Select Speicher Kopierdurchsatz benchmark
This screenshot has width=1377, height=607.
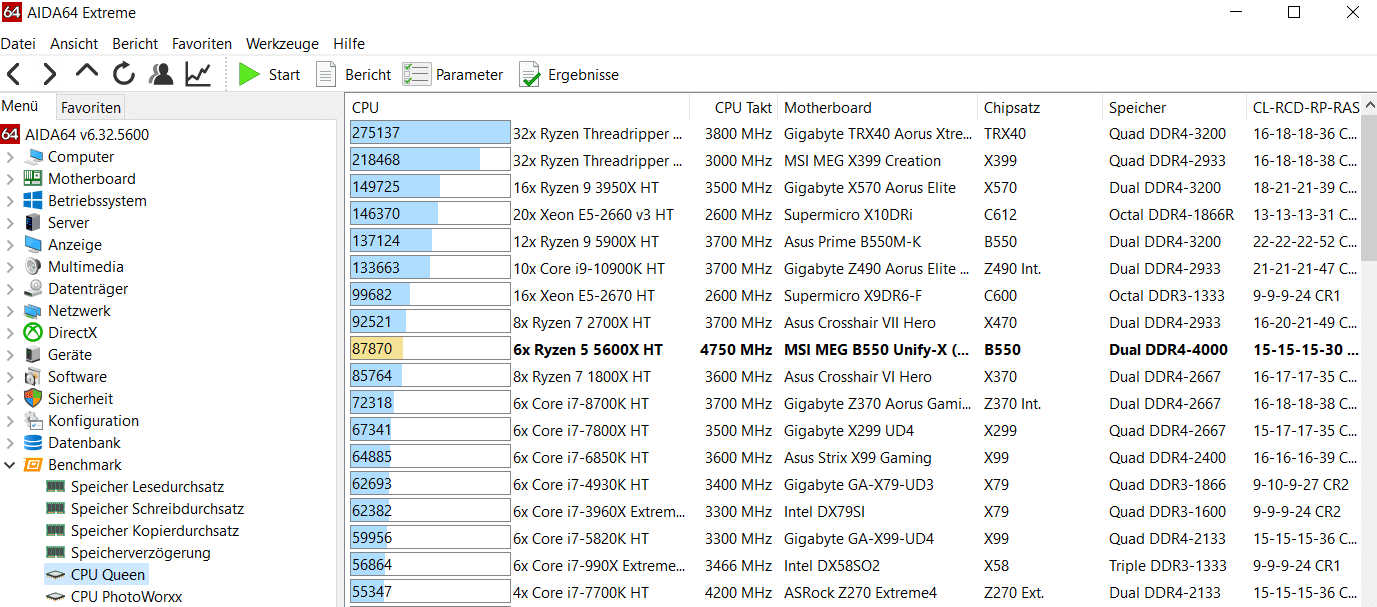[155, 531]
